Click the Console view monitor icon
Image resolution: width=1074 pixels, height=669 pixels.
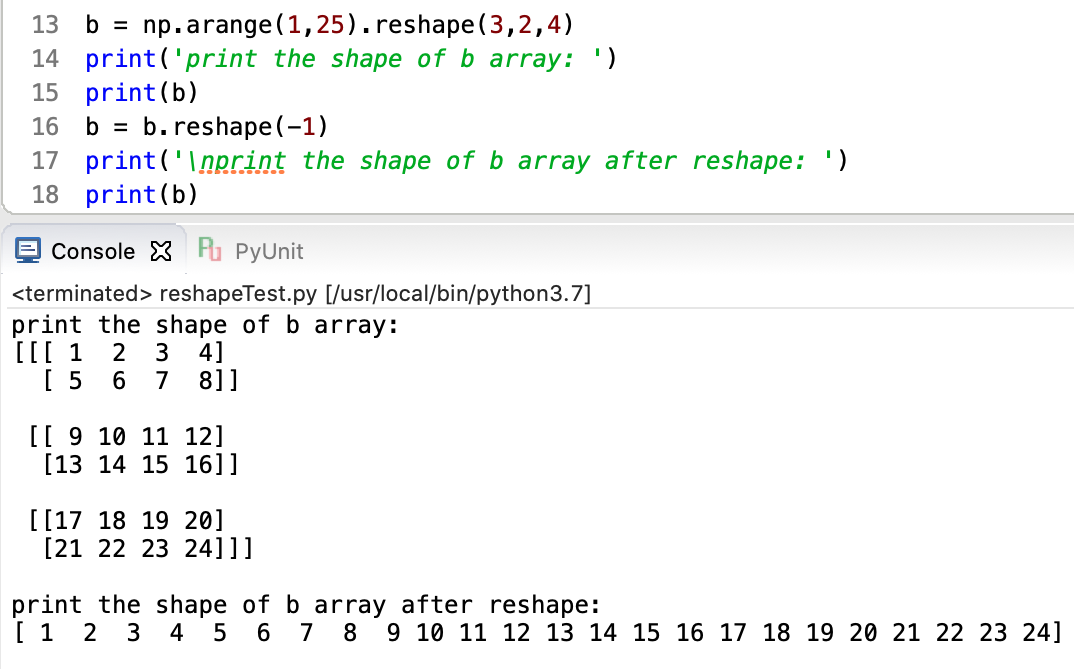(28, 250)
